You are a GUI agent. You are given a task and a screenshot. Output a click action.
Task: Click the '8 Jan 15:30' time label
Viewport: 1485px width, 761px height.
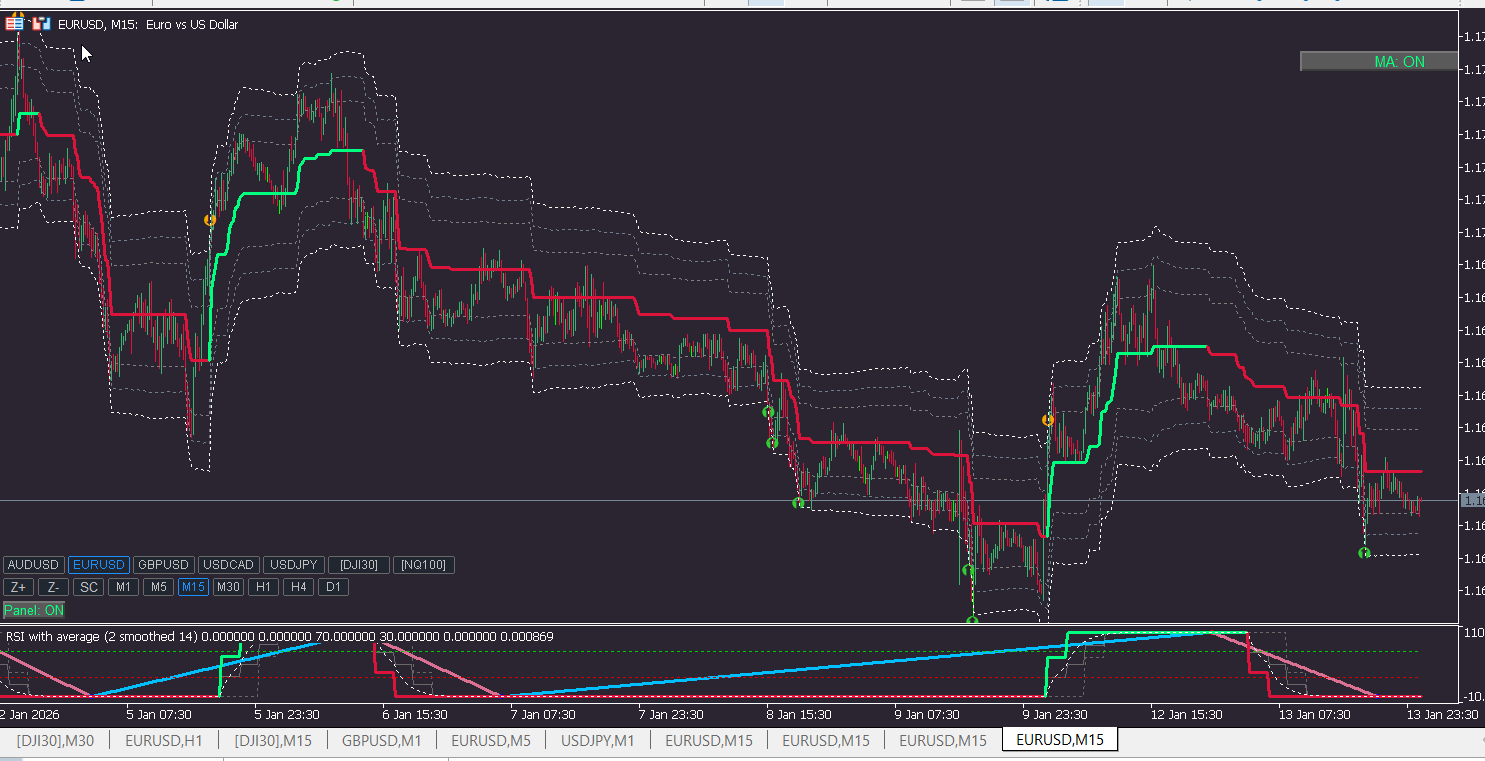tap(799, 715)
